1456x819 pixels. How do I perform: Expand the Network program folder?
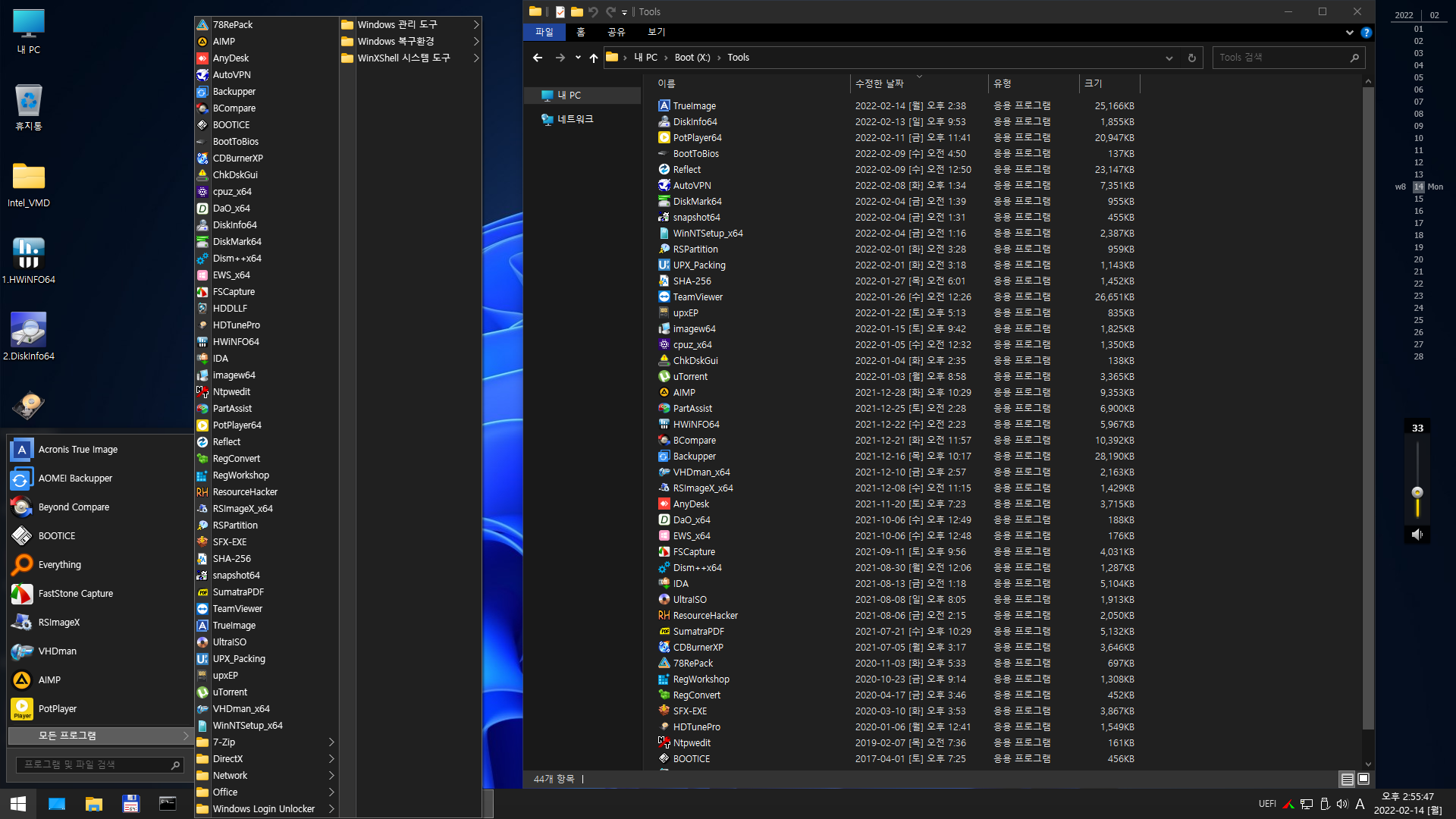[265, 776]
